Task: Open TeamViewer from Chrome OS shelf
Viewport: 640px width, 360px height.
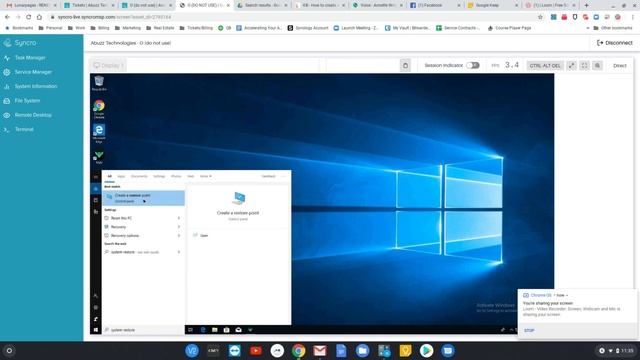Action: pyautogui.click(x=235, y=351)
